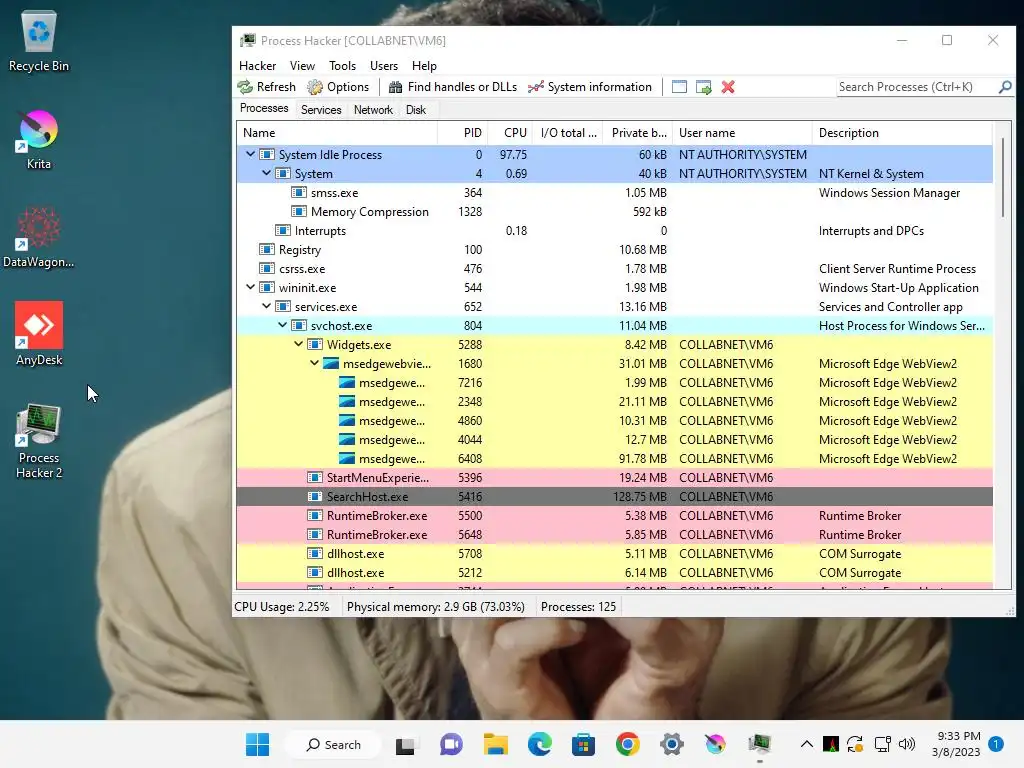
Task: Collapse the msedgewebview node PID 1680
Action: tap(314, 363)
